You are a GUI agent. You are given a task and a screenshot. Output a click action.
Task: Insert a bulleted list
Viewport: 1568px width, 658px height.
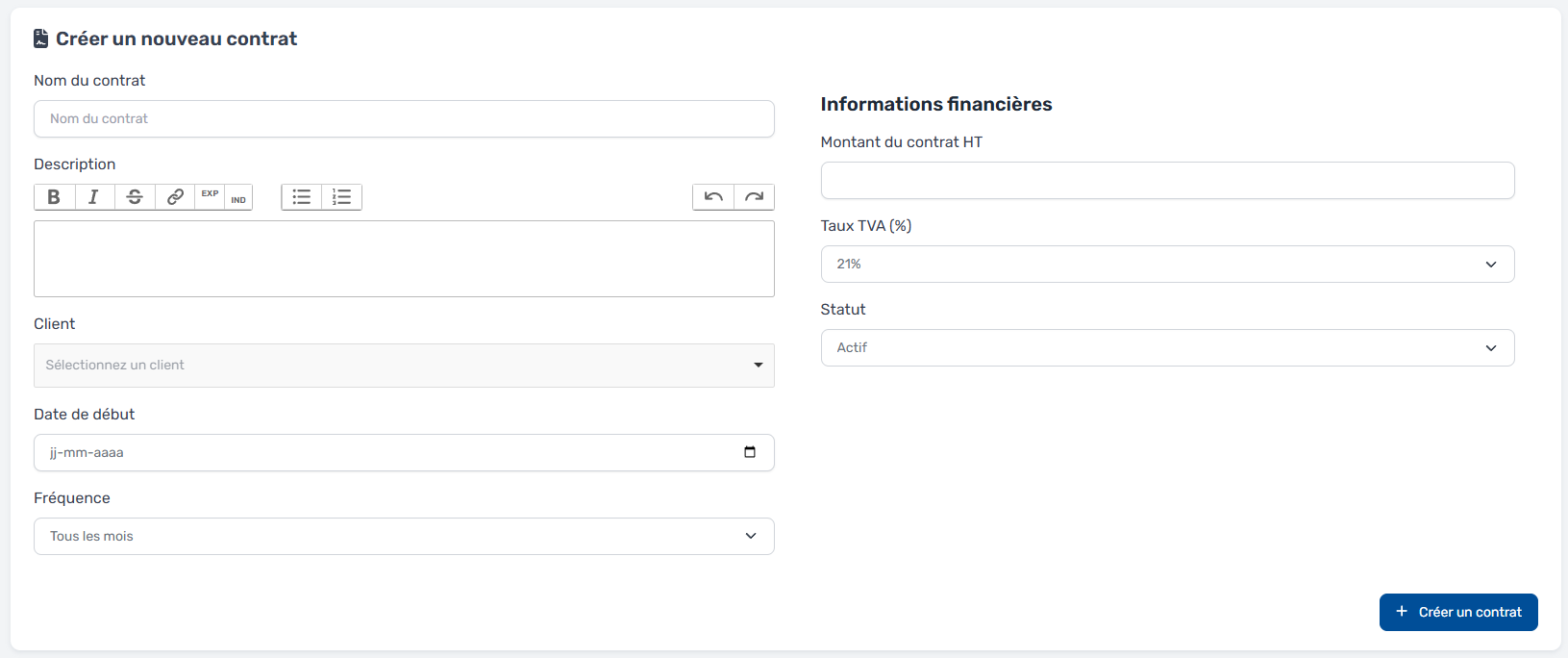coord(302,197)
